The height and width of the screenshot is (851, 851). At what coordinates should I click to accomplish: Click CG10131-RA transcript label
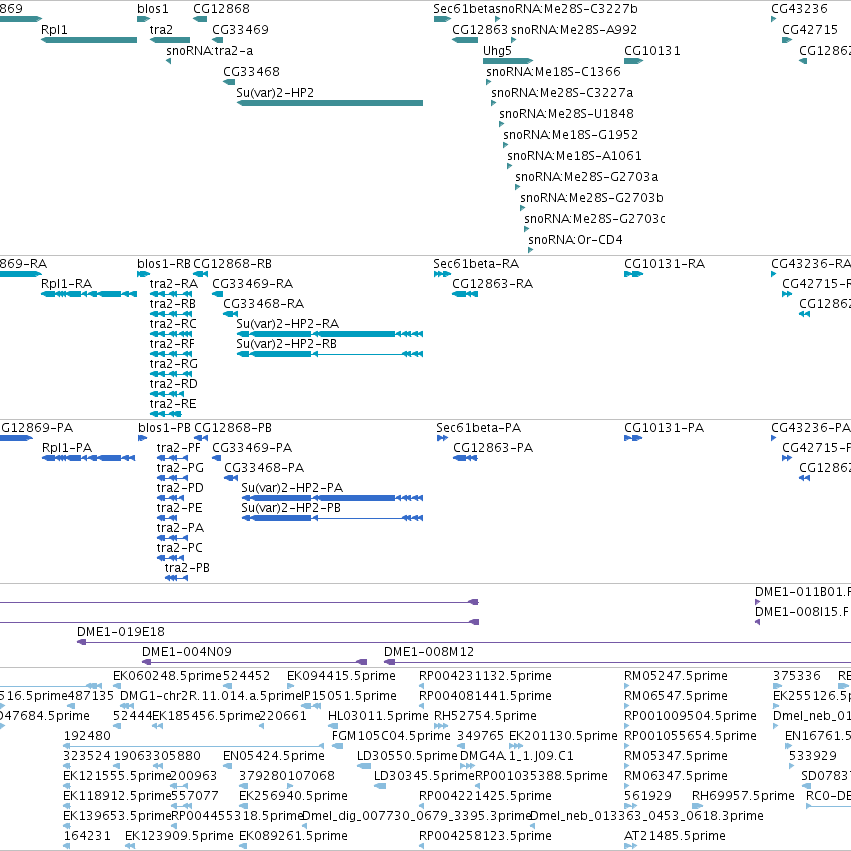point(664,264)
